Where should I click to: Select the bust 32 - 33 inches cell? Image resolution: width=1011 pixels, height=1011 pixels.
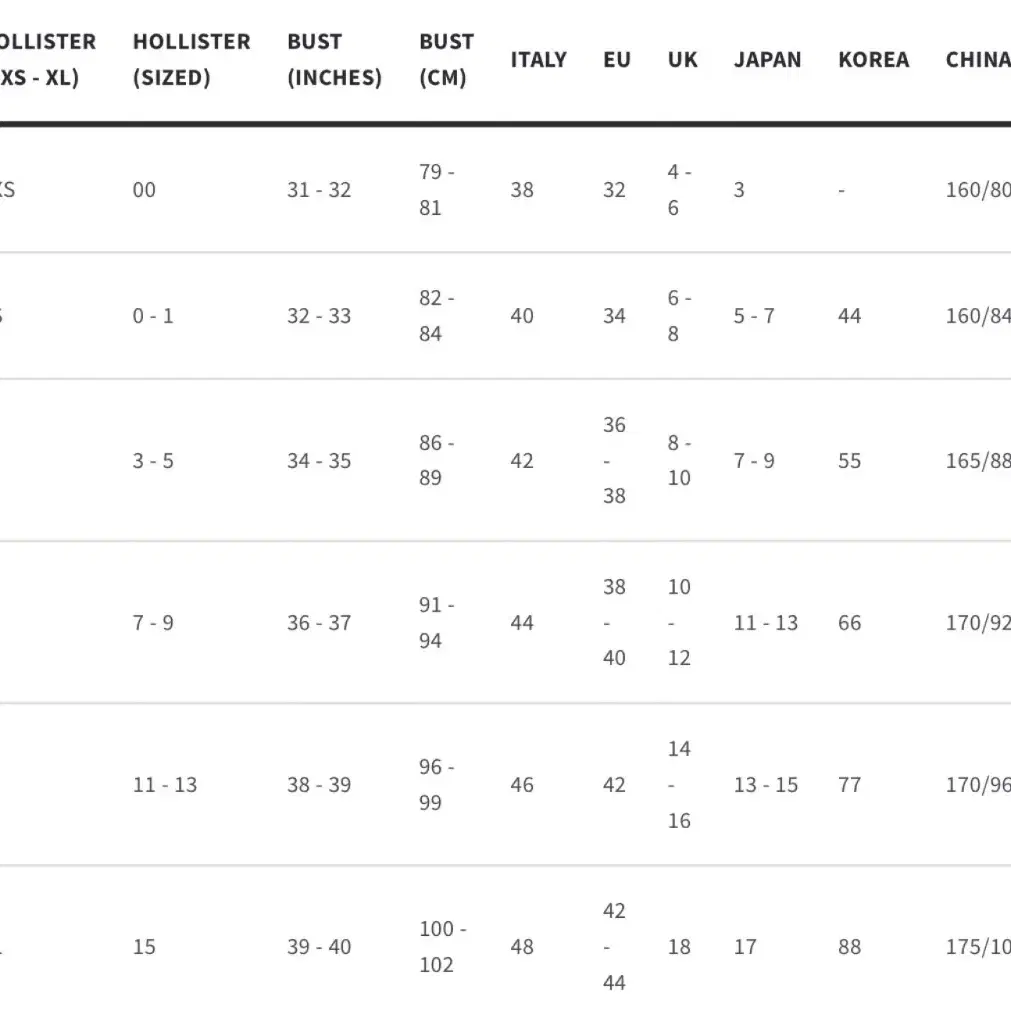tap(319, 316)
